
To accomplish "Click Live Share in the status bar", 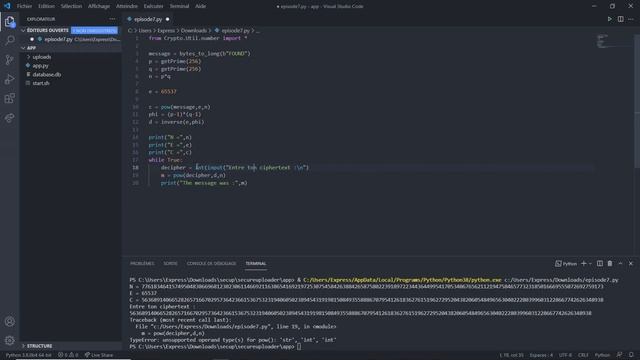I will tap(99, 355).
